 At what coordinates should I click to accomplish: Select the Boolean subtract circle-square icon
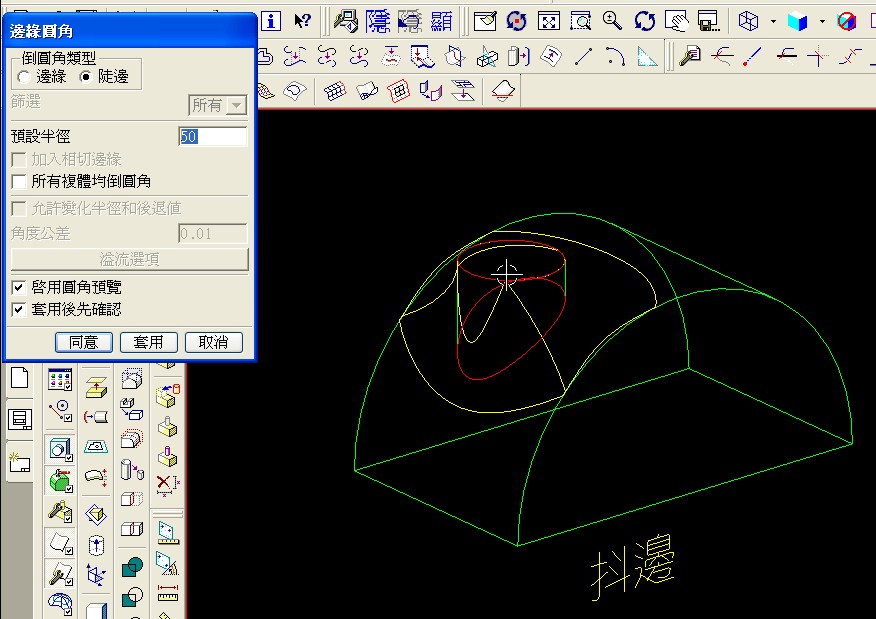pos(132,597)
